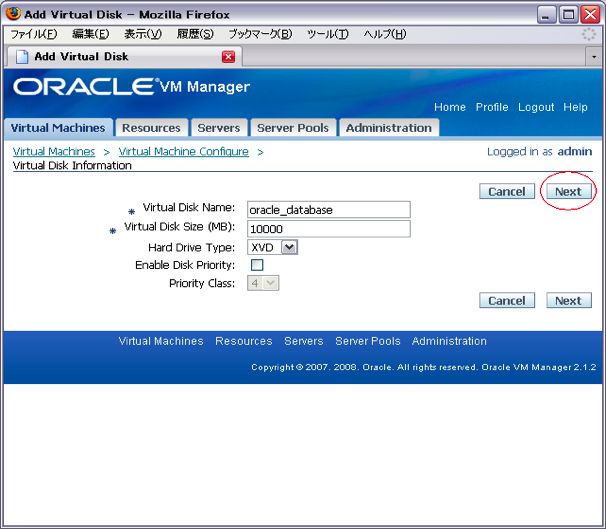Open the 編集(E) menu
The height and width of the screenshot is (529, 606).
coord(91,34)
